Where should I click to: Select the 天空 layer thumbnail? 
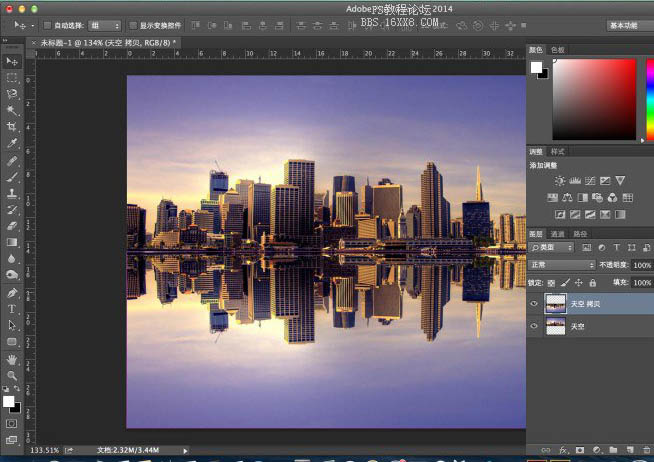pyautogui.click(x=556, y=326)
